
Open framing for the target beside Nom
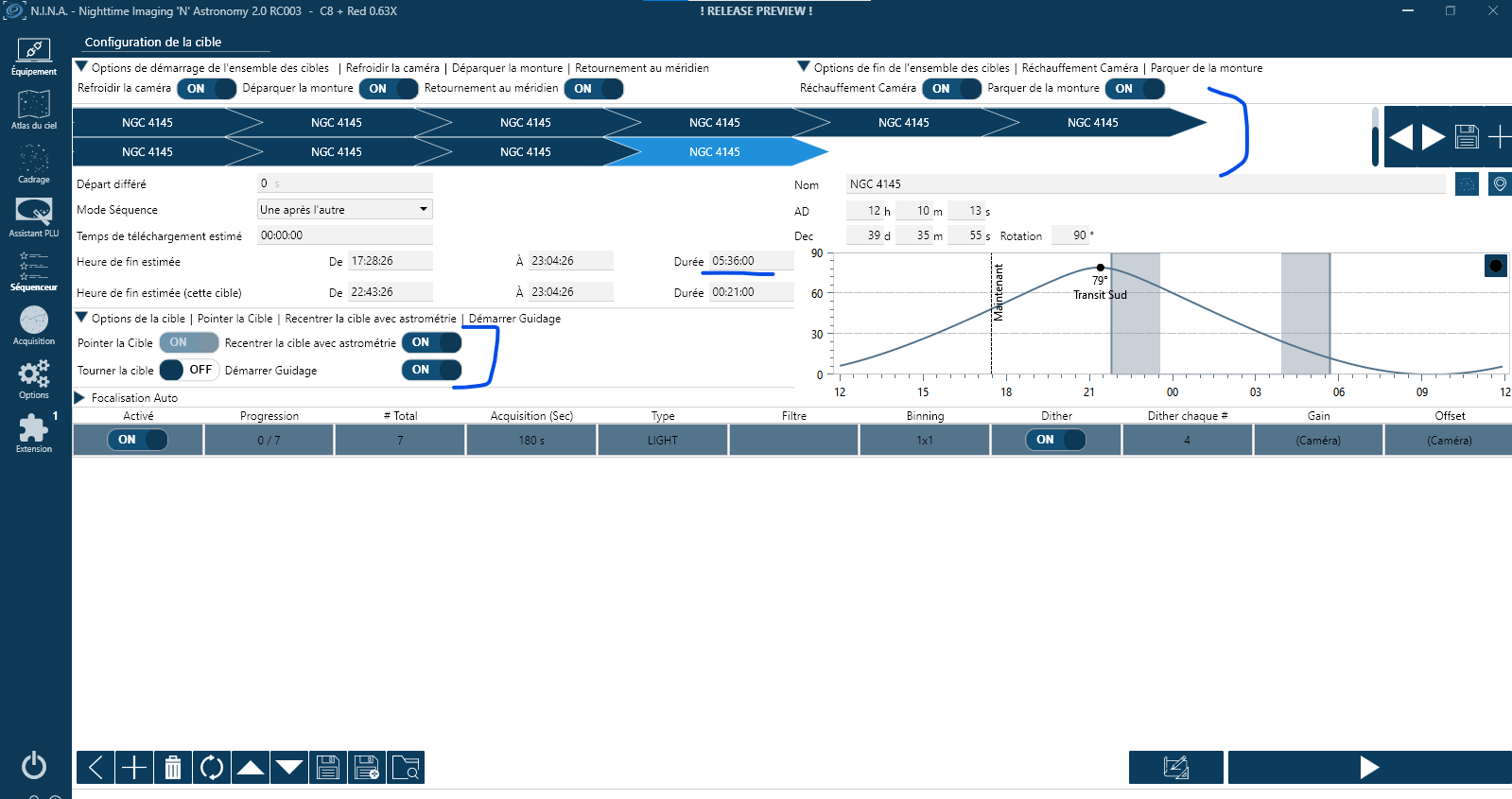[x=1467, y=183]
